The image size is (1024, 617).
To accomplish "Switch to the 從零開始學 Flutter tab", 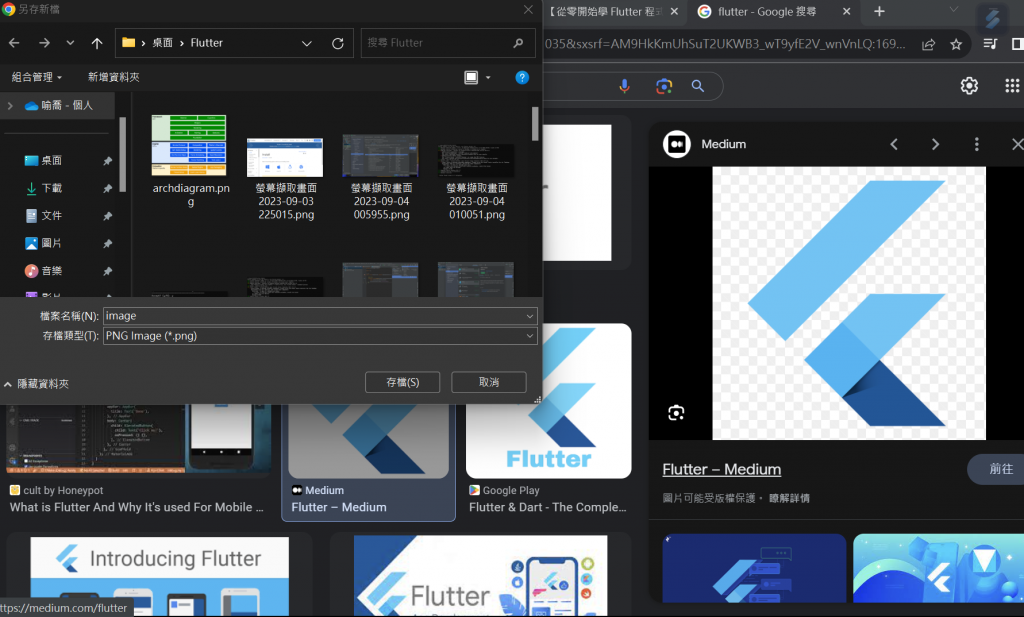I will [605, 12].
